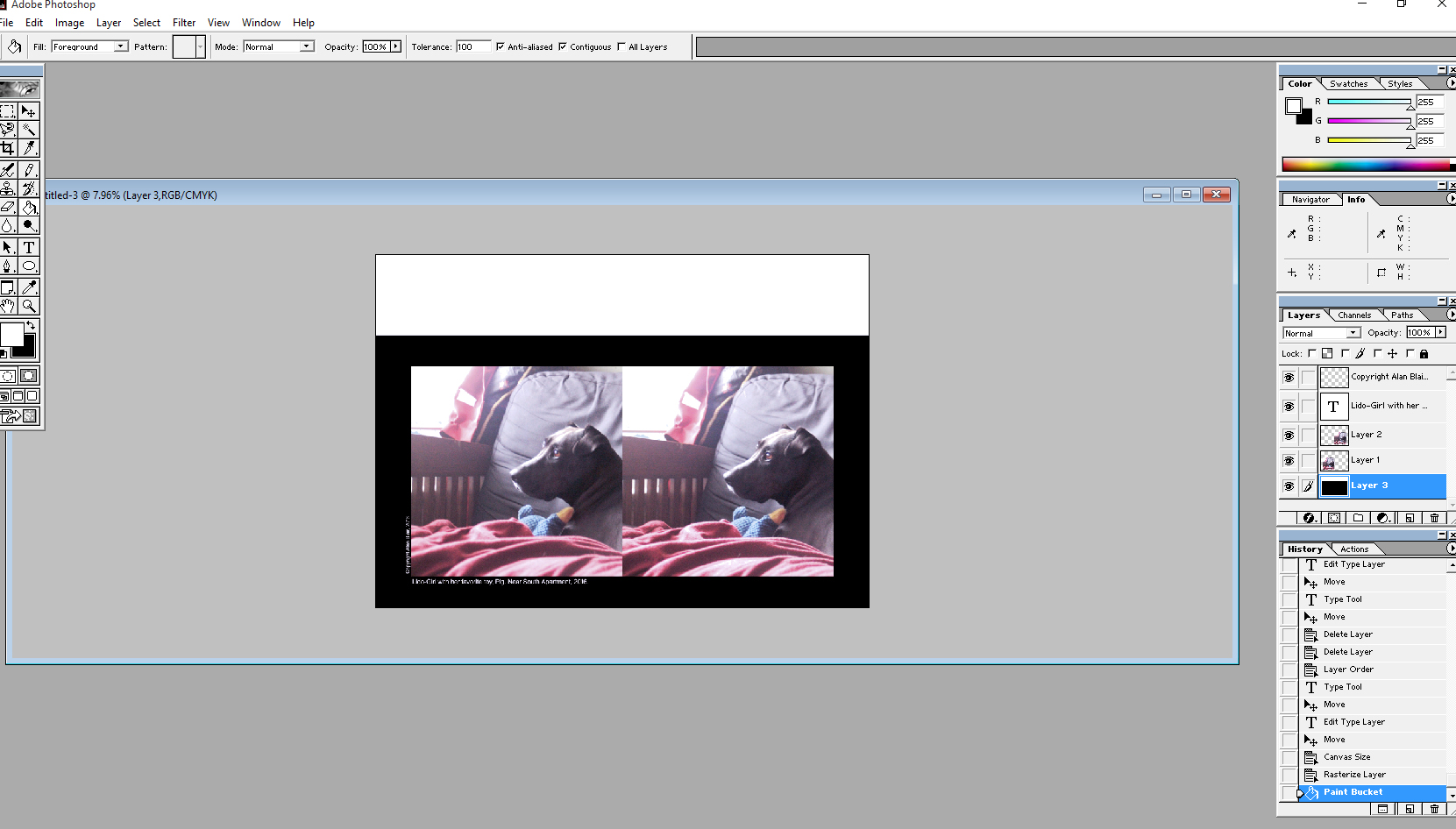Open the Layers palette flyout menu
This screenshot has width=1456, height=829.
[x=1451, y=315]
